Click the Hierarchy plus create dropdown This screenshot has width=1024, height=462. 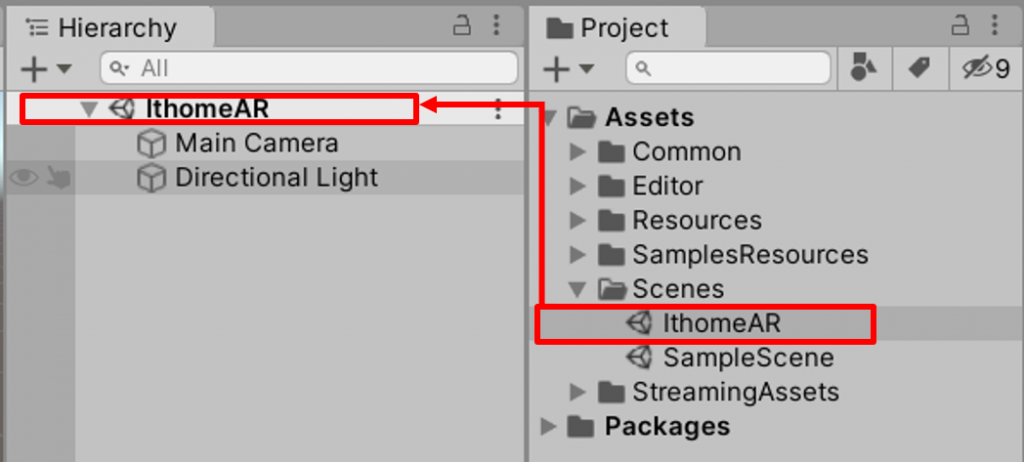point(46,69)
